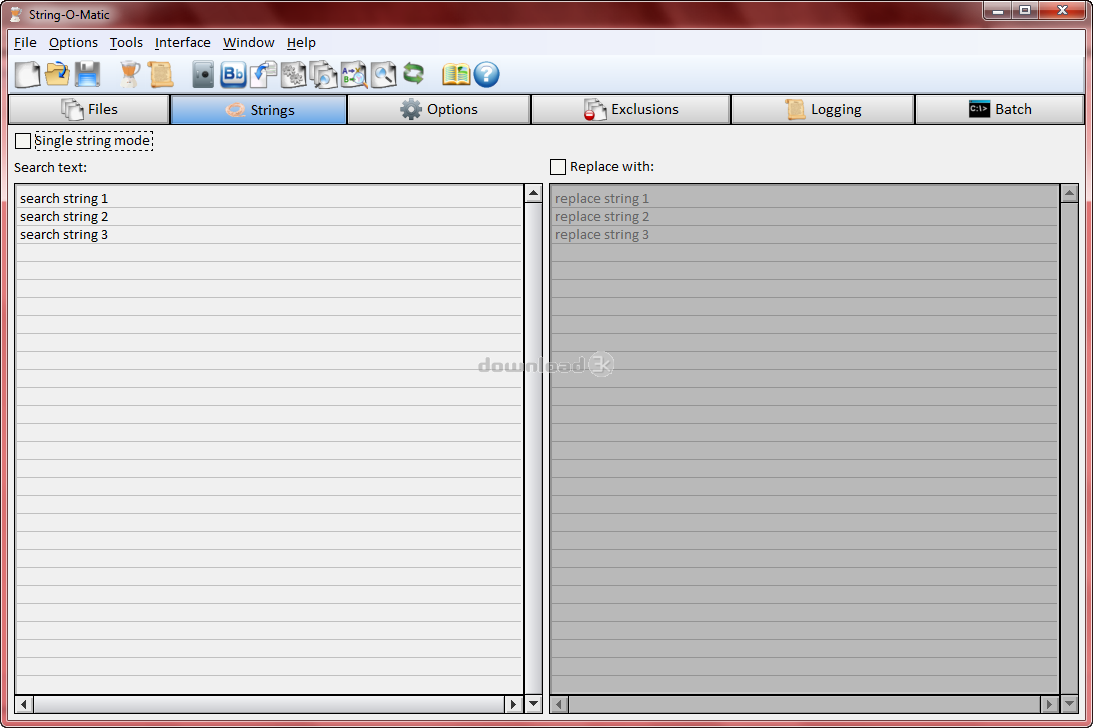Enable the Single string mode checkbox
The image size is (1093, 728).
(x=23, y=141)
